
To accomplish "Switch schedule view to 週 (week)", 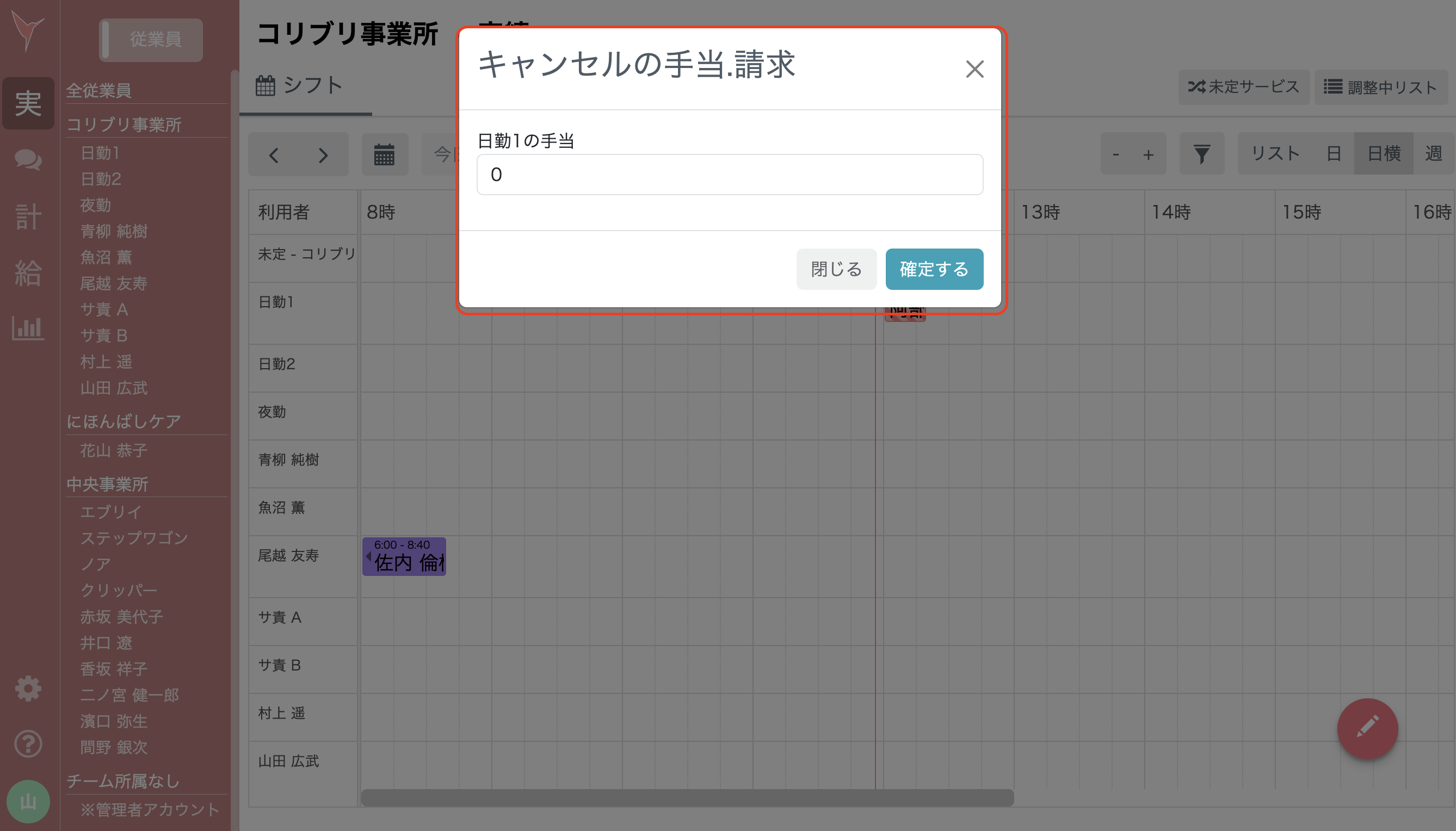I will coord(1436,153).
